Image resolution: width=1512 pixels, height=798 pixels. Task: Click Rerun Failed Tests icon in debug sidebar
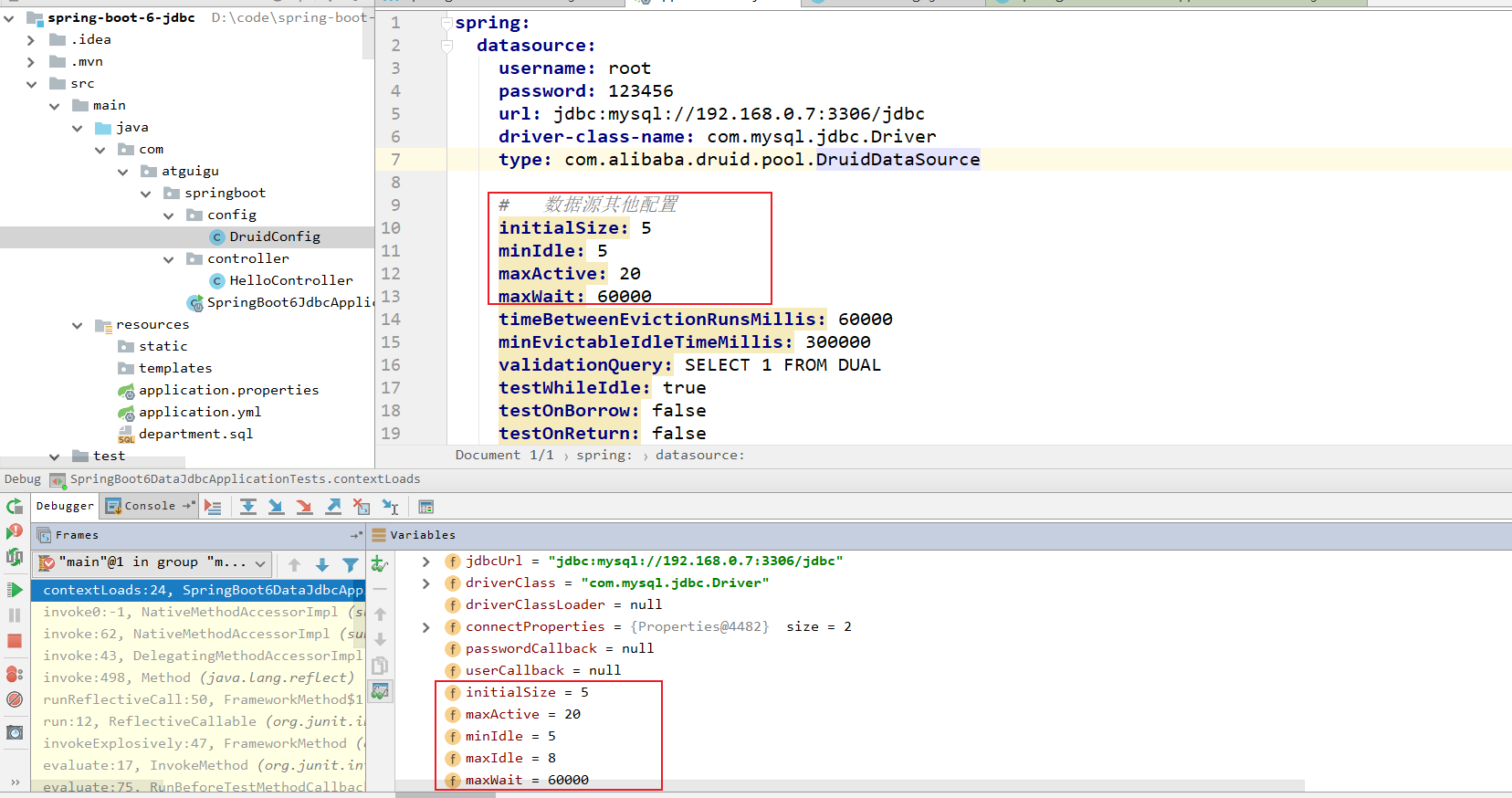[15, 531]
